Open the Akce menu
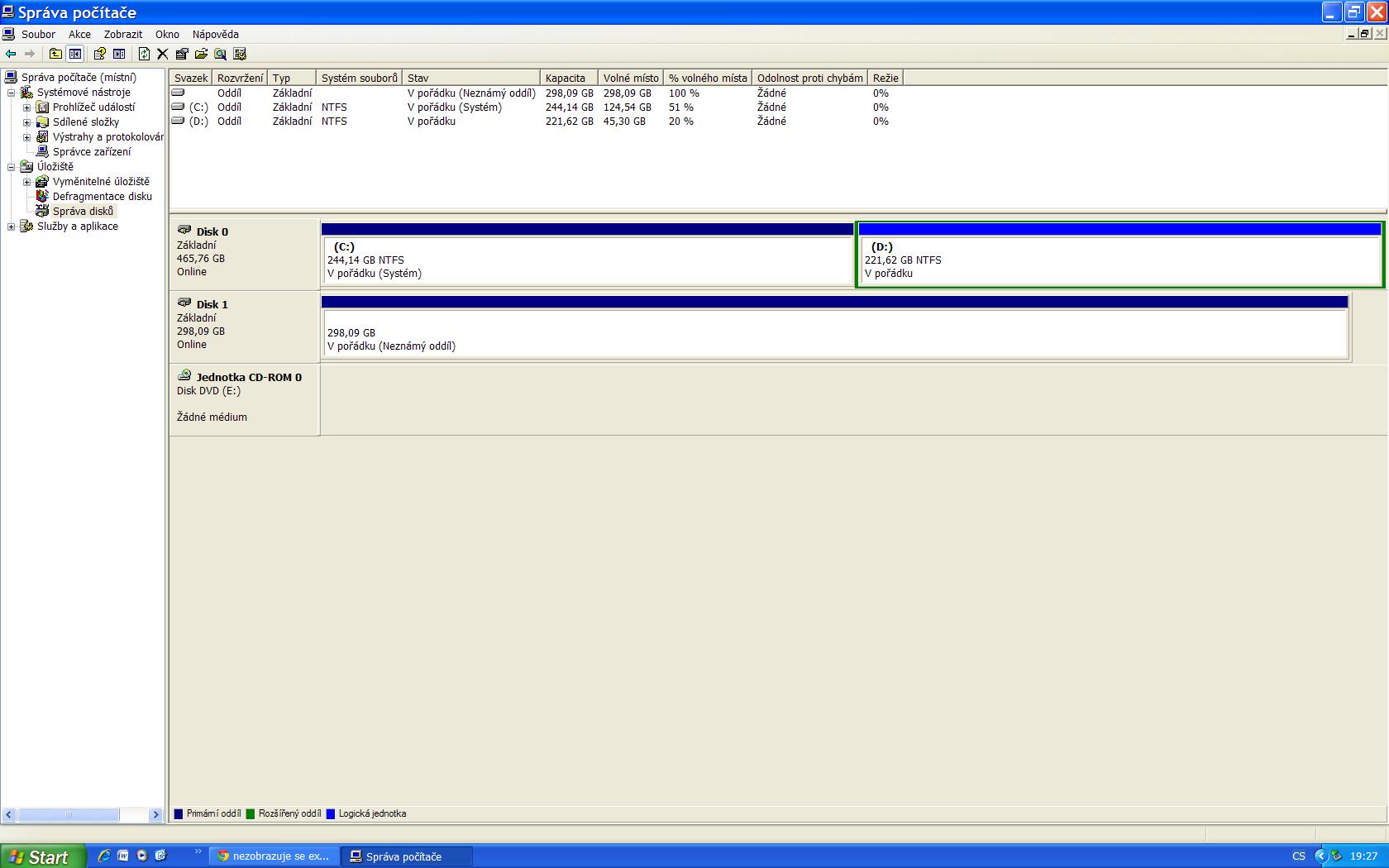The width and height of the screenshot is (1389, 868). (x=79, y=34)
